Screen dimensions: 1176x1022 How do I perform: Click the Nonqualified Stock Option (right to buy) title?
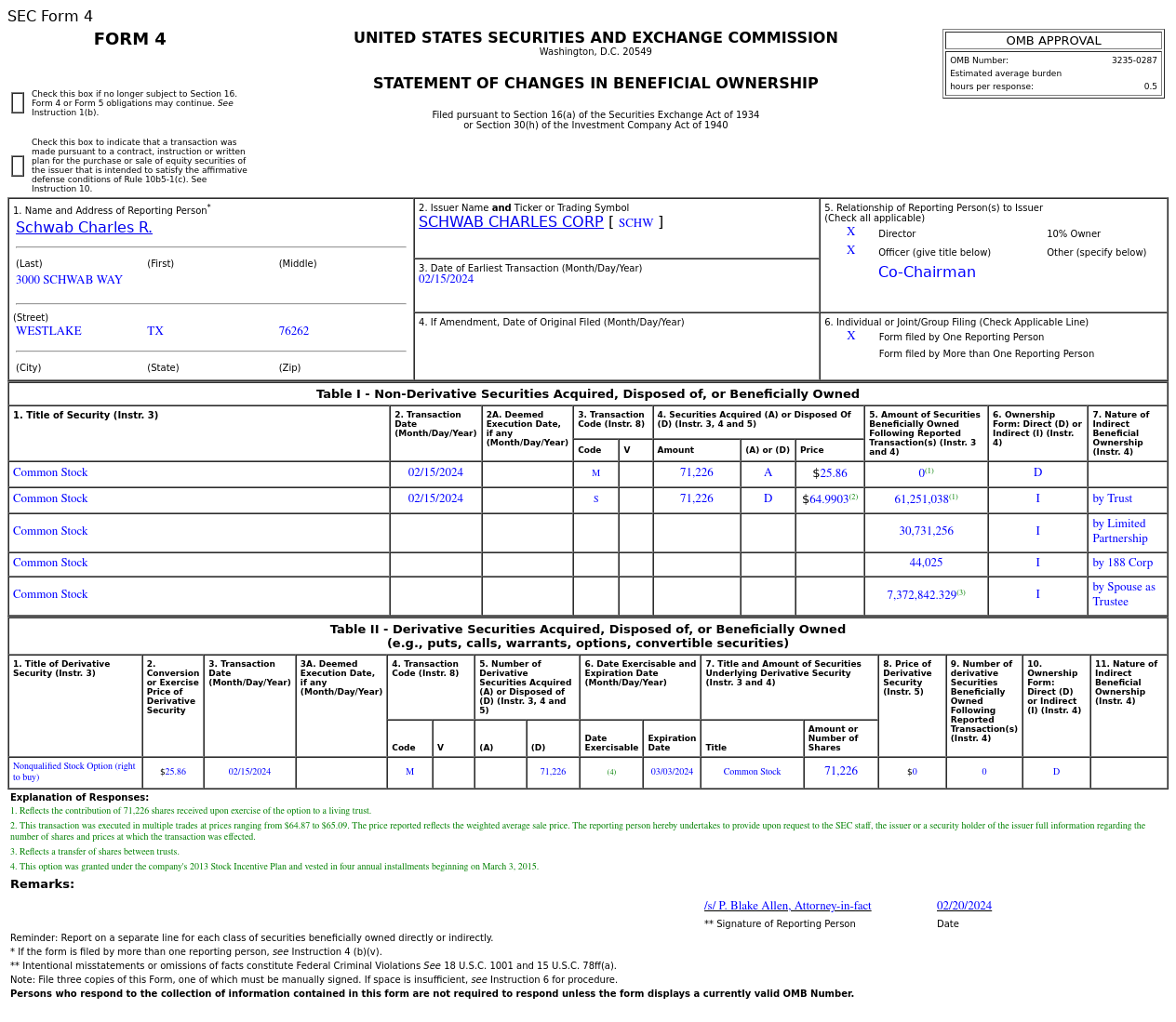tap(74, 772)
